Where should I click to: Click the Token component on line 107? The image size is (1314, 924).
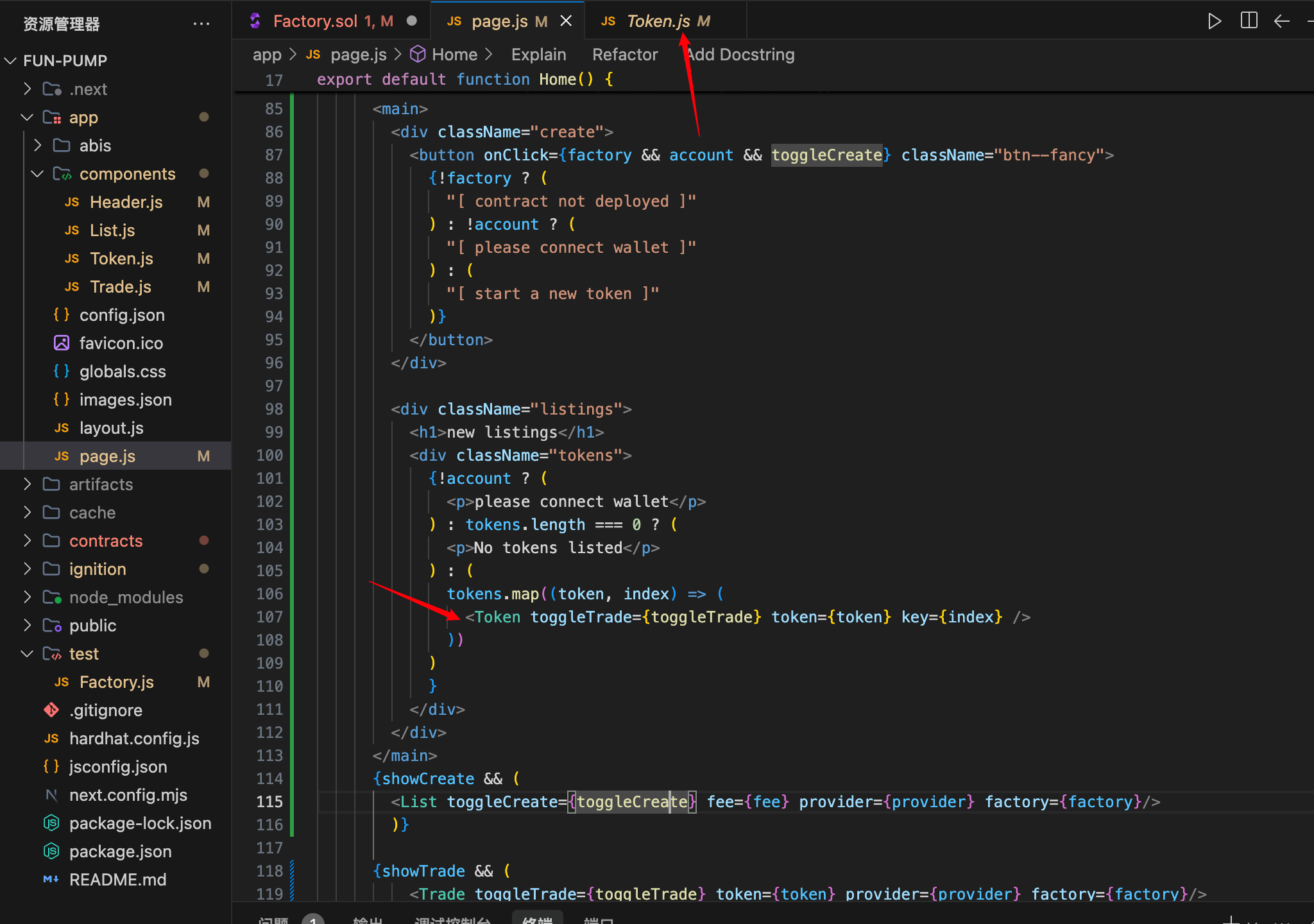[x=497, y=617]
